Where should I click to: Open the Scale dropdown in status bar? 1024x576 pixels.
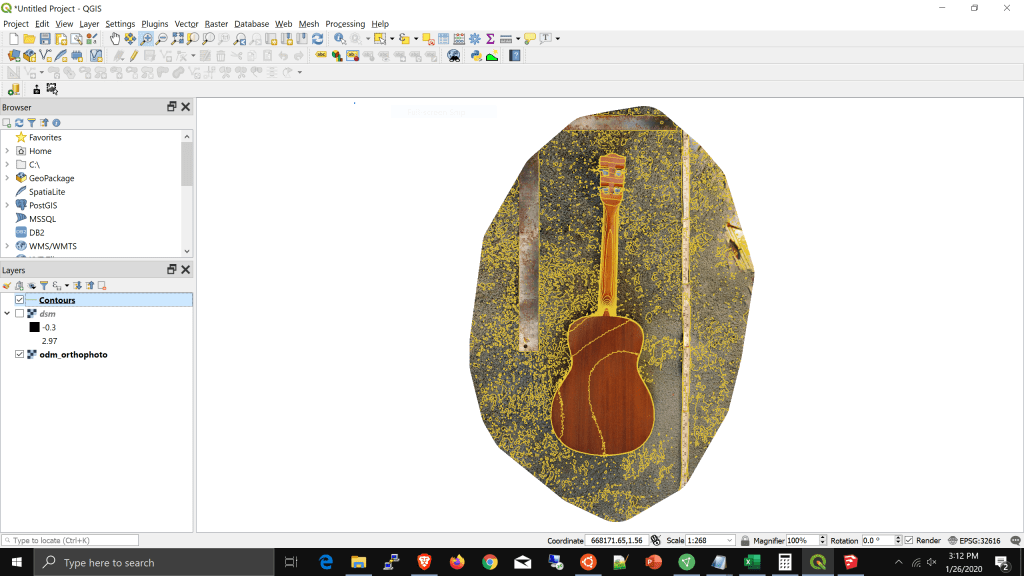tap(730, 540)
